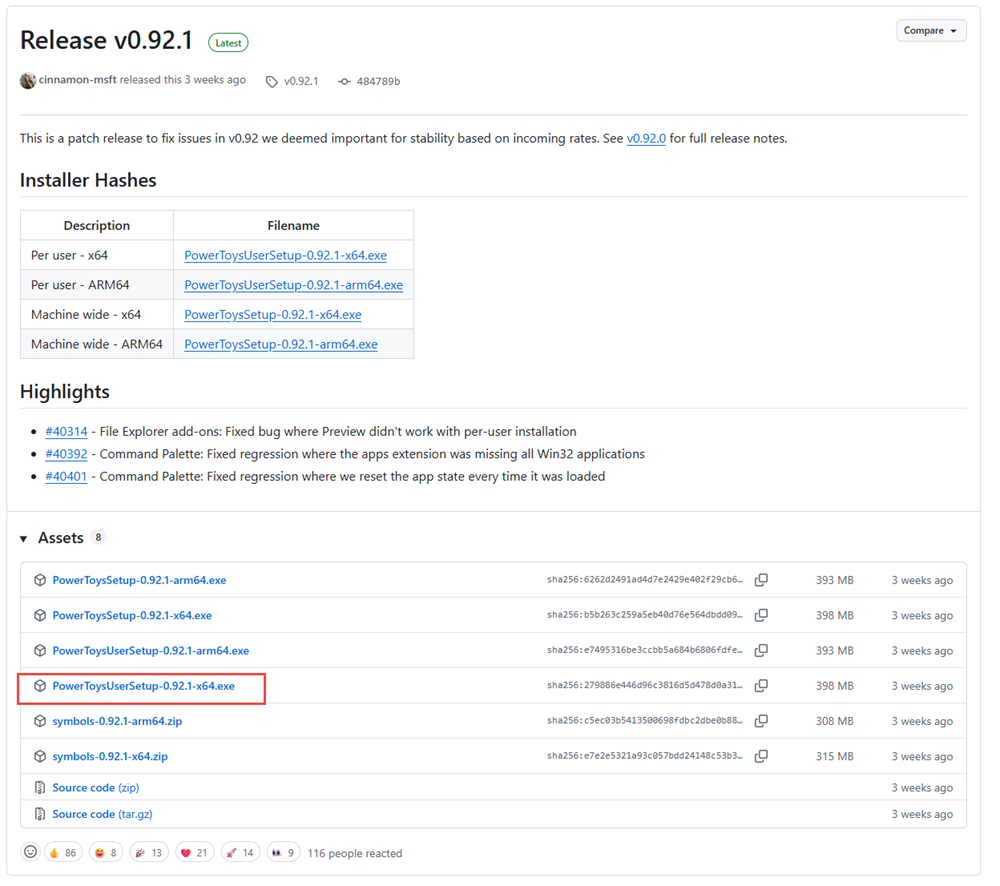The height and width of the screenshot is (886, 1000).
Task: Toggle thumbs up reaction with 86
Action: coord(63,853)
